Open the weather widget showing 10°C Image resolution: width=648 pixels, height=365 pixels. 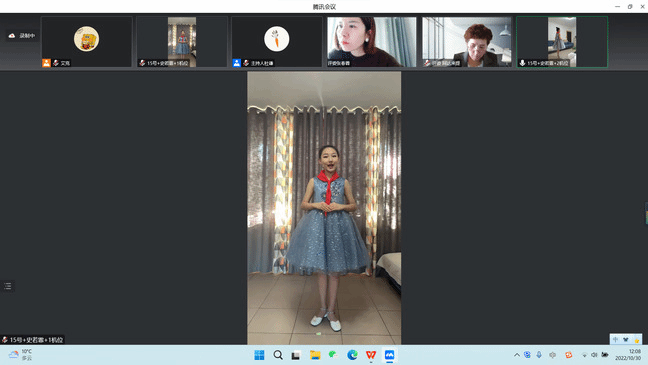pyautogui.click(x=21, y=355)
